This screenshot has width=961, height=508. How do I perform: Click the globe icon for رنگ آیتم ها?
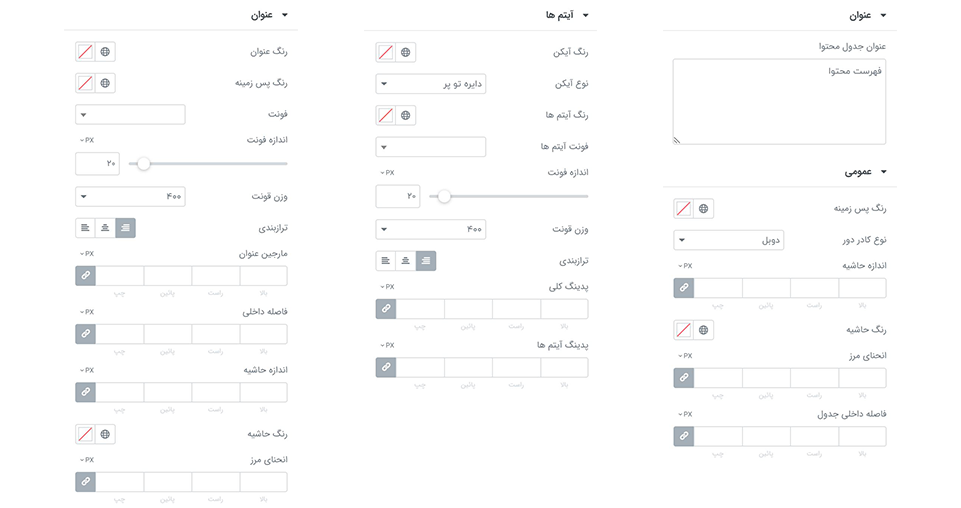pos(405,115)
